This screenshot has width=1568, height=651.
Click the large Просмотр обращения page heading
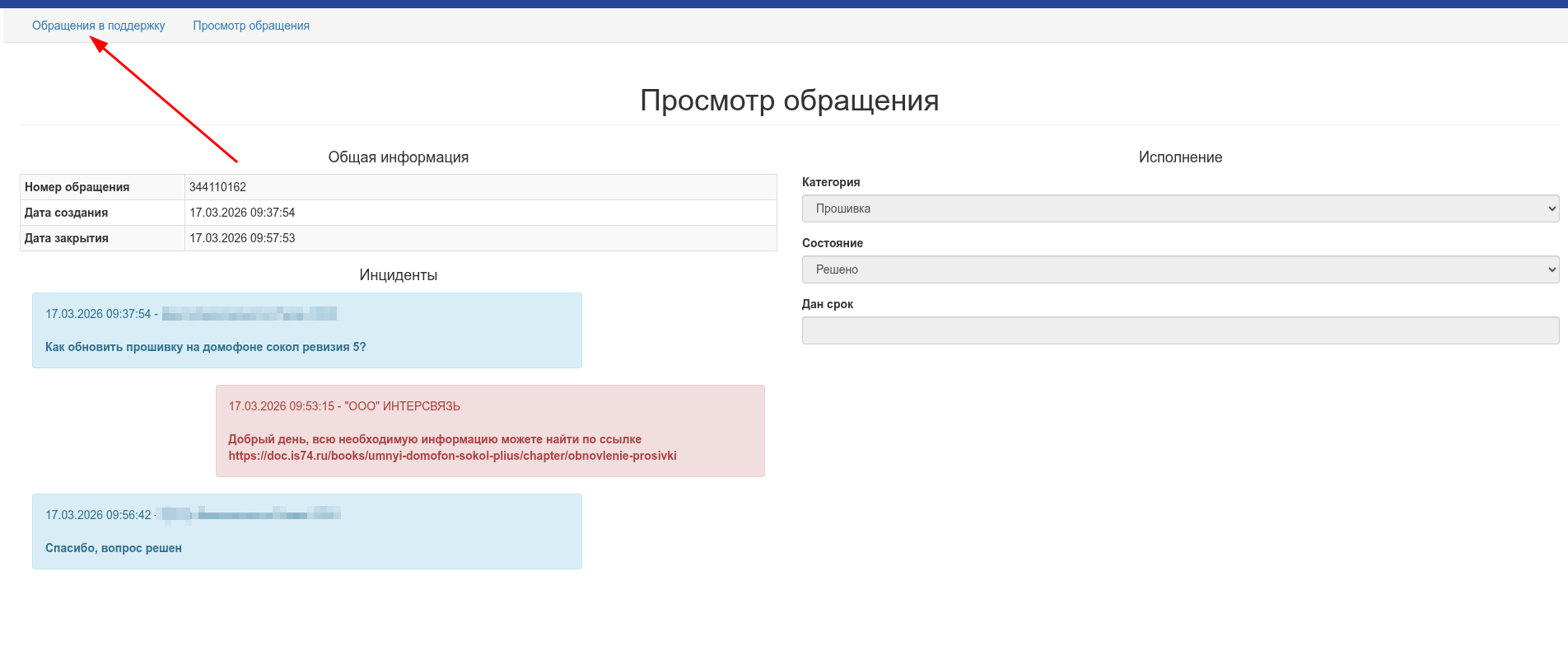click(x=789, y=101)
